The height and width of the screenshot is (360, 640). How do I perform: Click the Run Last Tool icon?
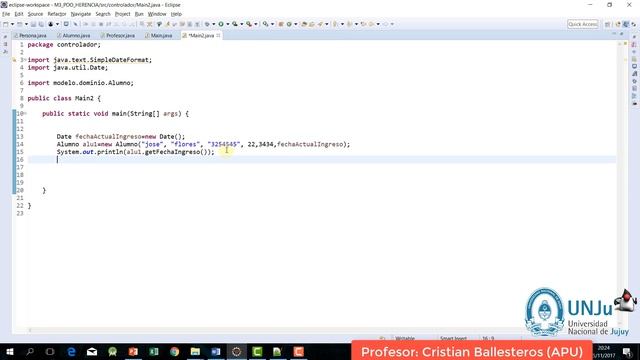[249, 24]
